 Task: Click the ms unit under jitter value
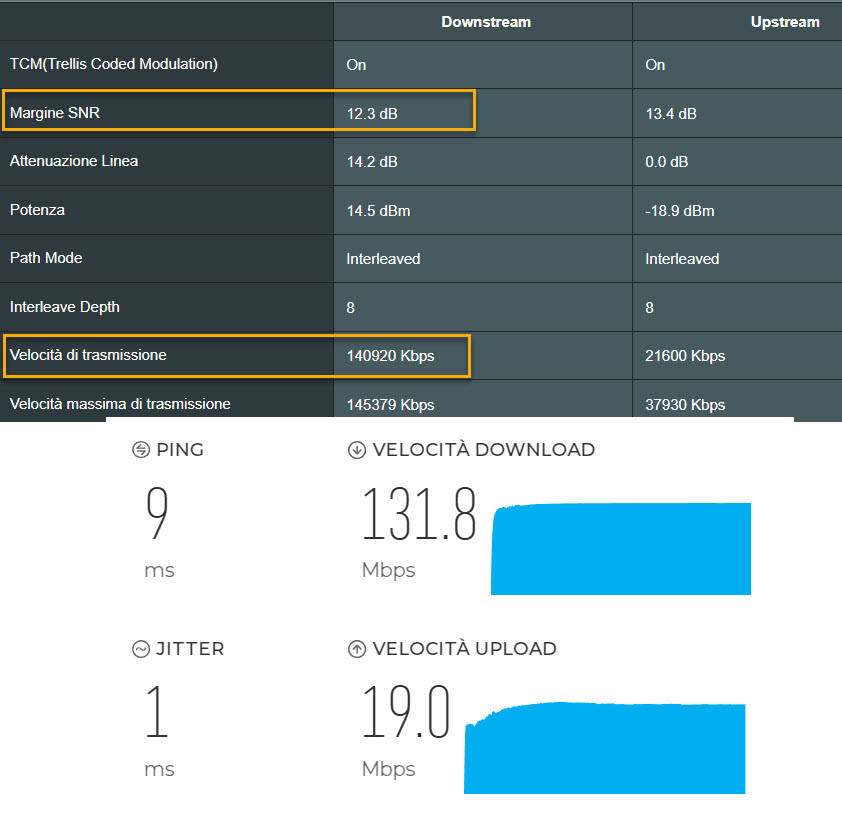[159, 771]
